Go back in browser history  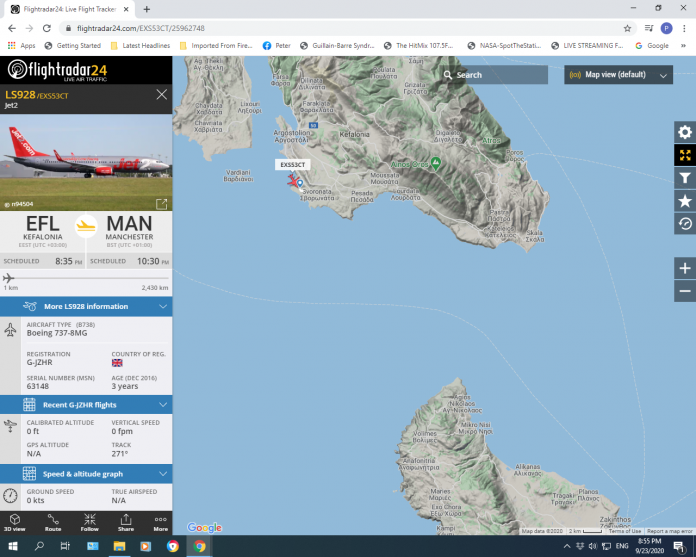coord(12,28)
